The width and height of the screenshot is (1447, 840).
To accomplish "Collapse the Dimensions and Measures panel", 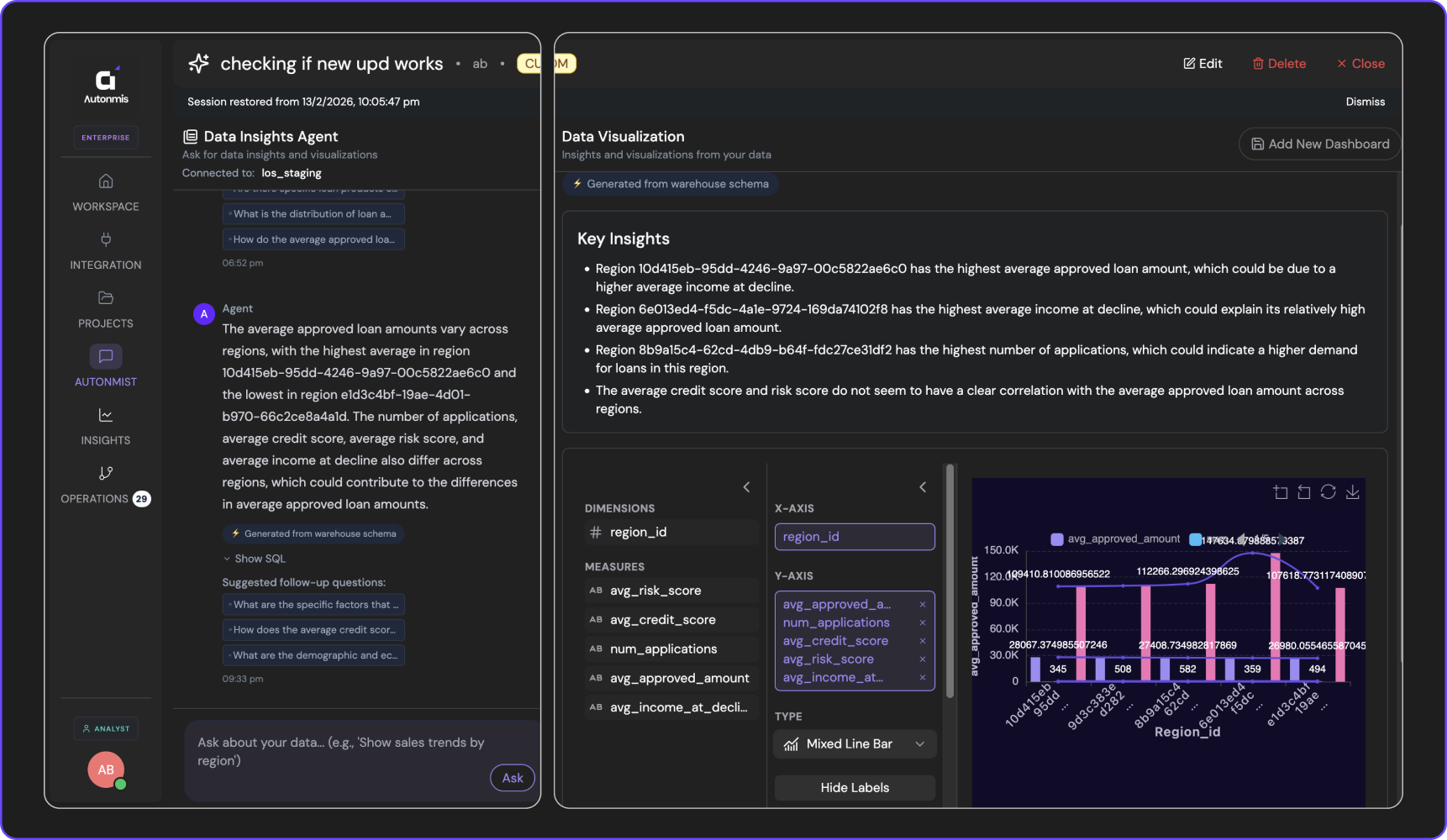I will coord(746,487).
